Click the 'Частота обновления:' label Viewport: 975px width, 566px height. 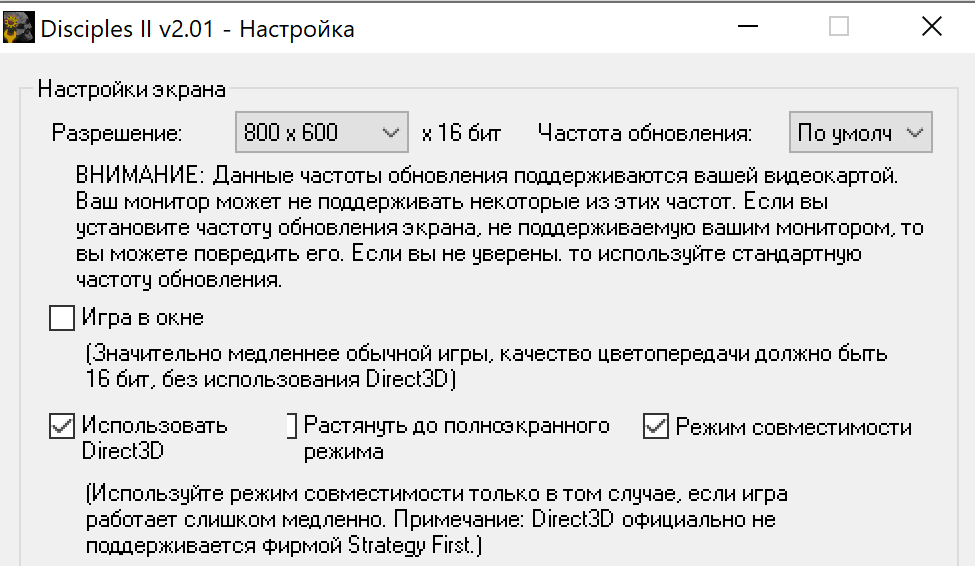click(645, 132)
